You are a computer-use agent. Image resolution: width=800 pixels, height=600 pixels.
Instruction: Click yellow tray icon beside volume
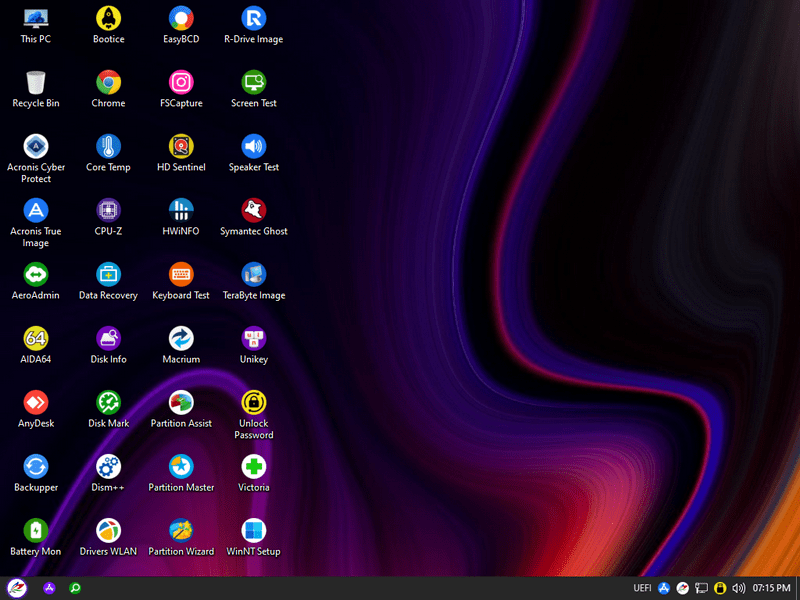pos(720,588)
